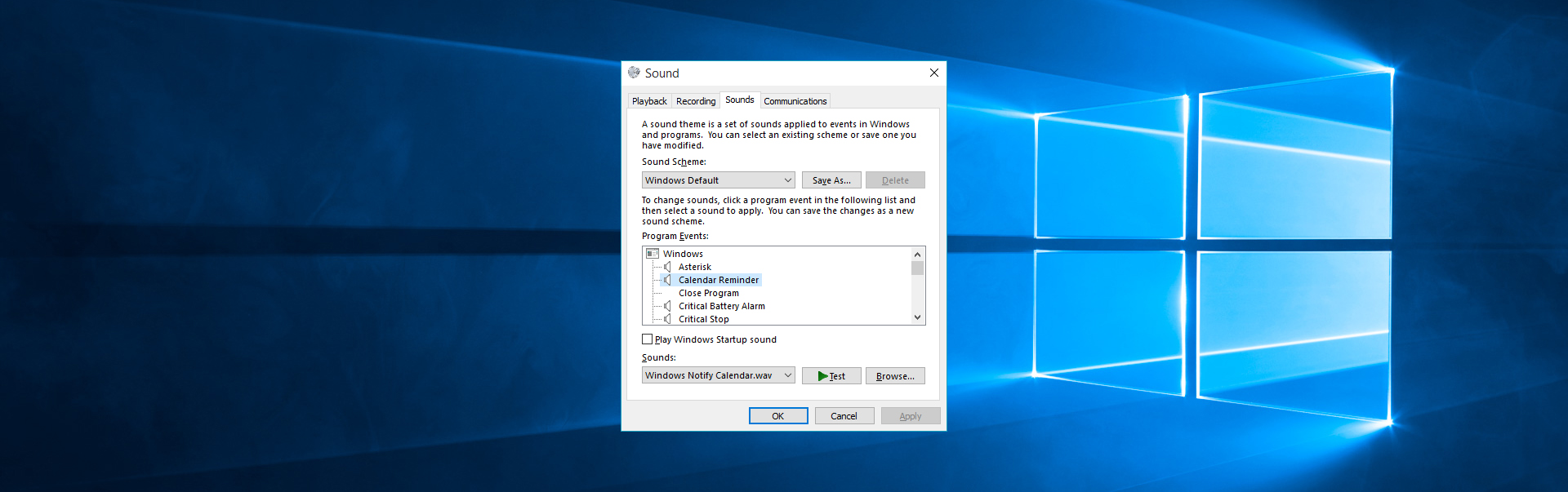Cancel the Sound dialog
1568x492 pixels.
[x=844, y=415]
